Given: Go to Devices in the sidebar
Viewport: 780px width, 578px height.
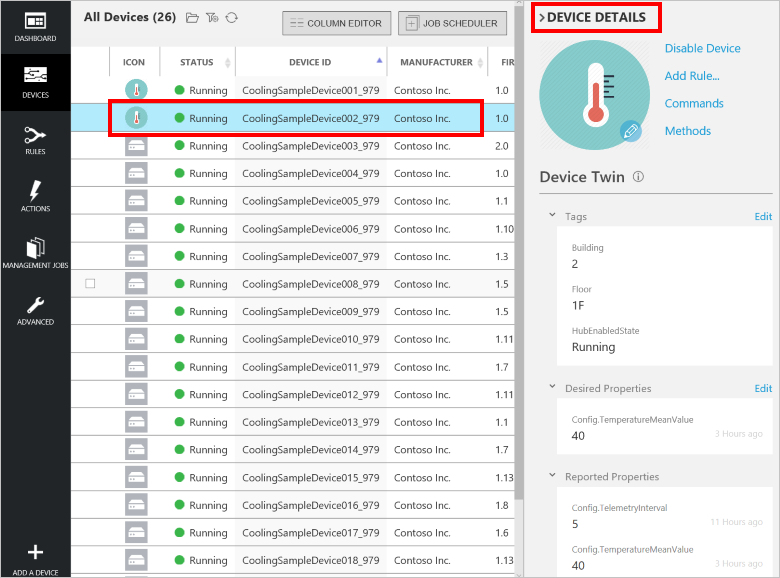Looking at the screenshot, I should 35,83.
